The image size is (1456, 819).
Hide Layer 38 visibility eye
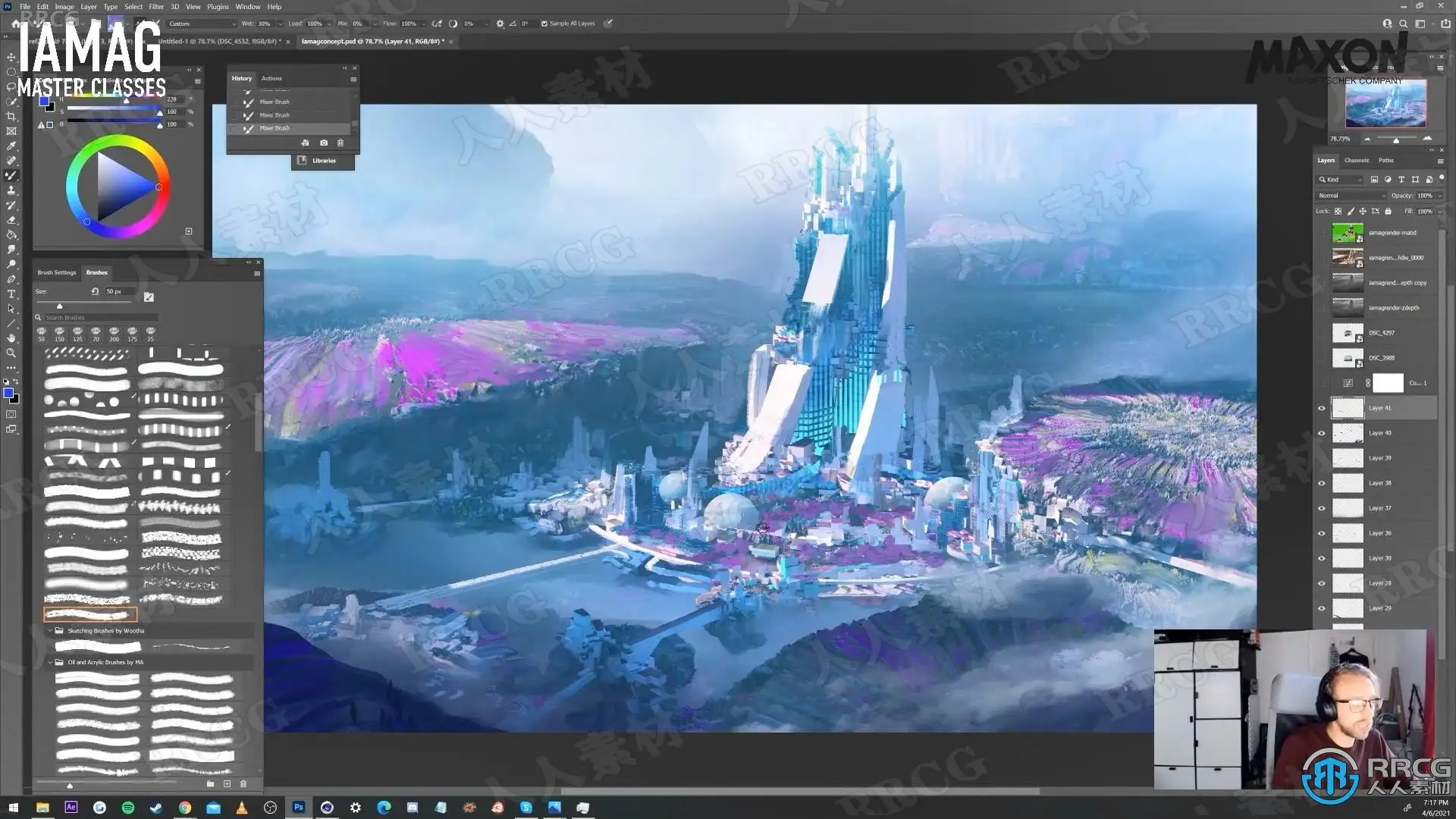click(1322, 483)
